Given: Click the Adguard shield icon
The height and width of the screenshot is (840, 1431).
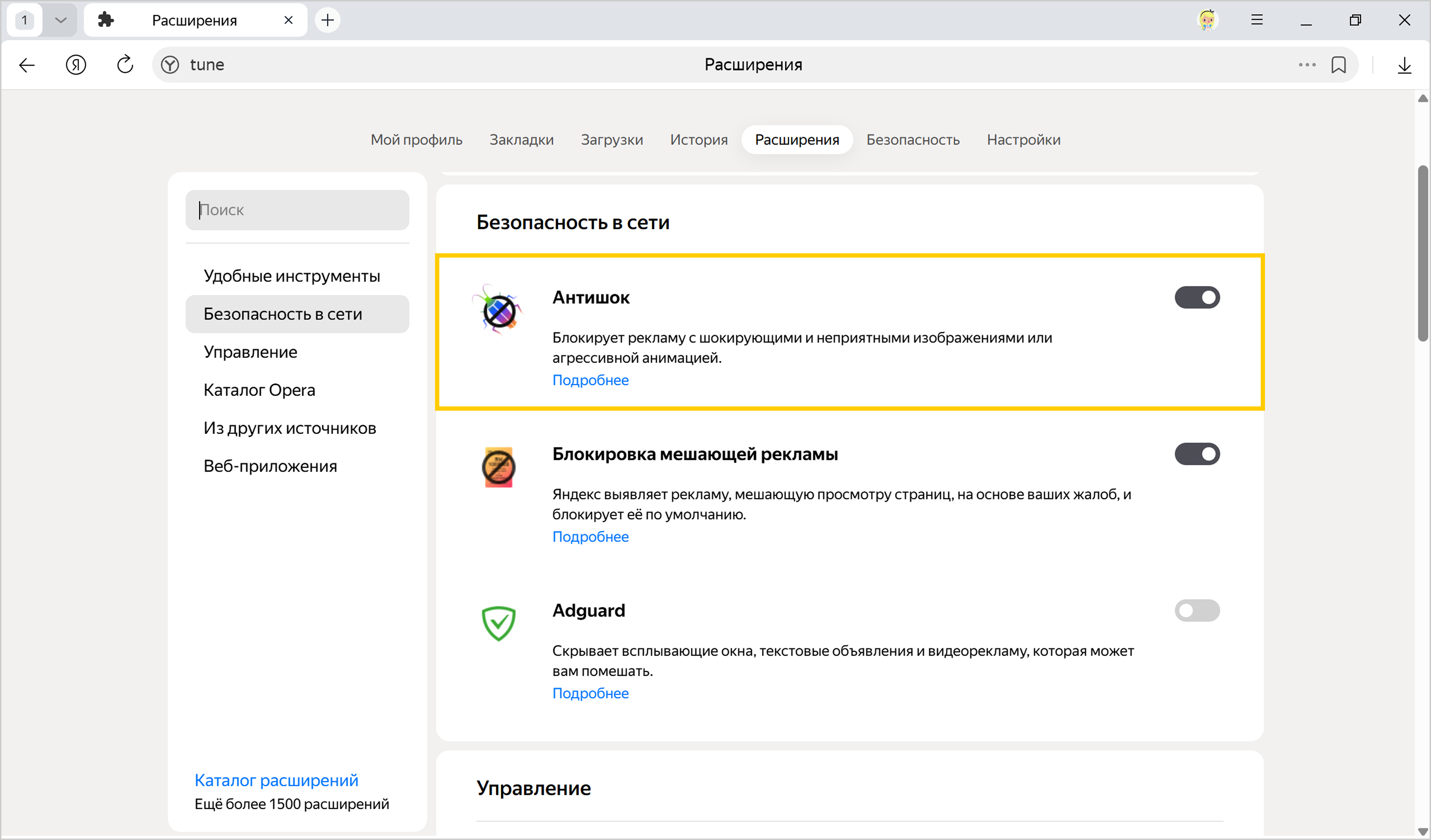Looking at the screenshot, I should point(498,623).
